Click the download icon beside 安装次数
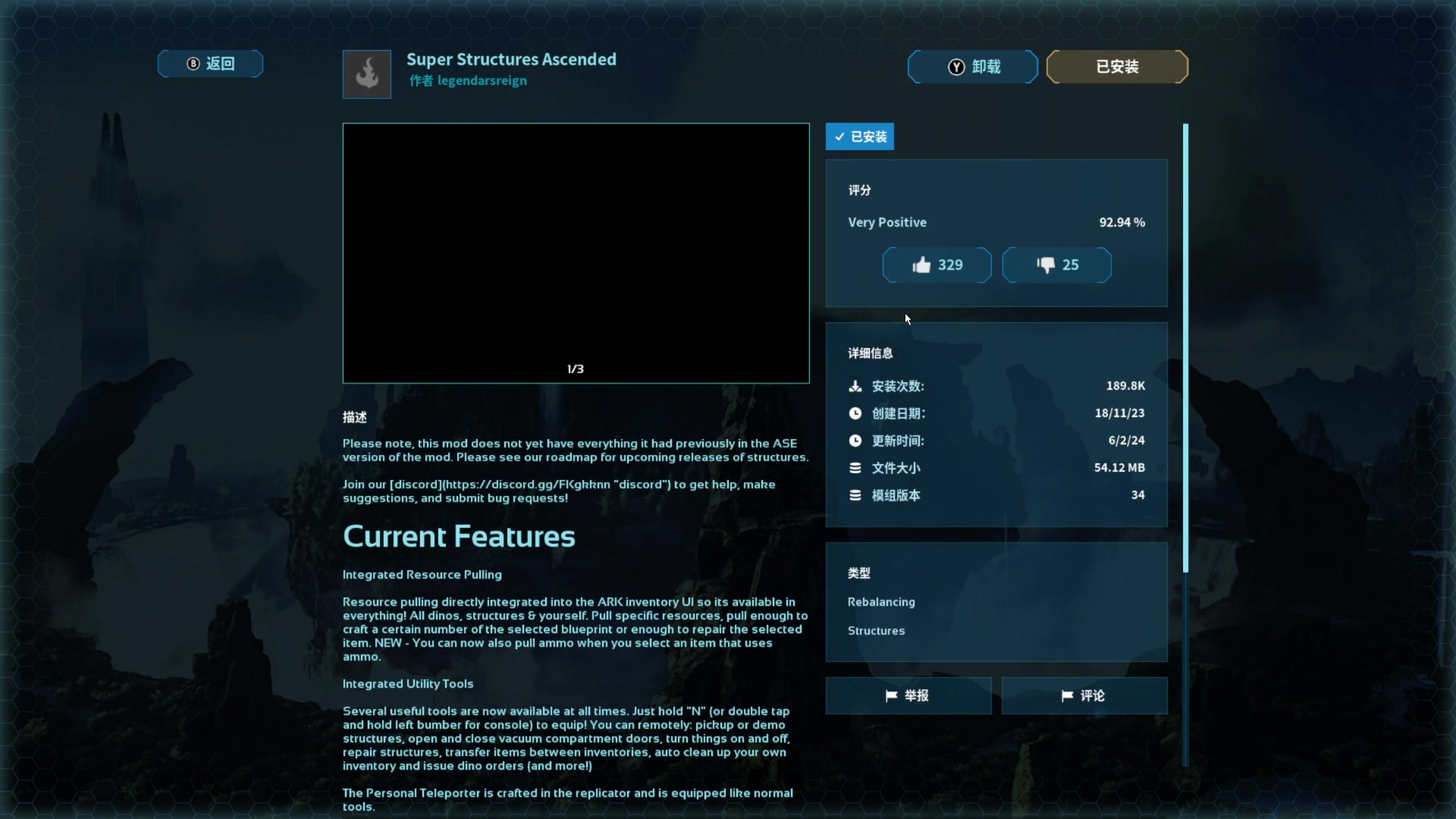1456x819 pixels. [855, 386]
